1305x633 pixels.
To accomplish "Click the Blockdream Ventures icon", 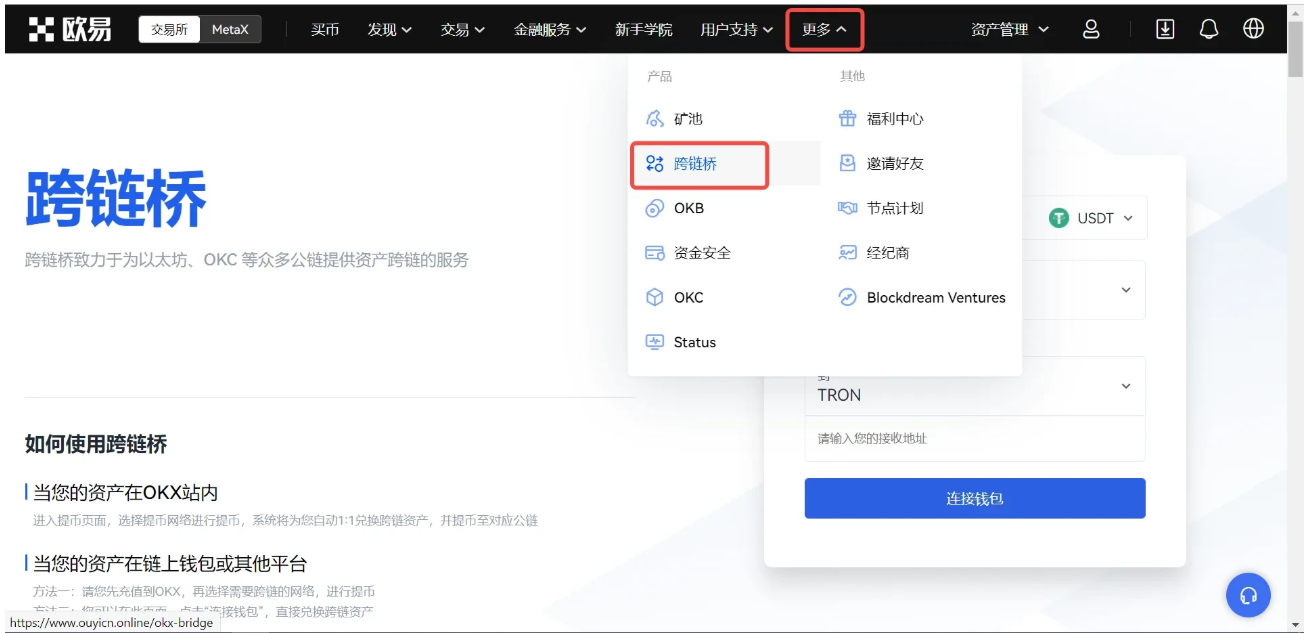I will 848,298.
